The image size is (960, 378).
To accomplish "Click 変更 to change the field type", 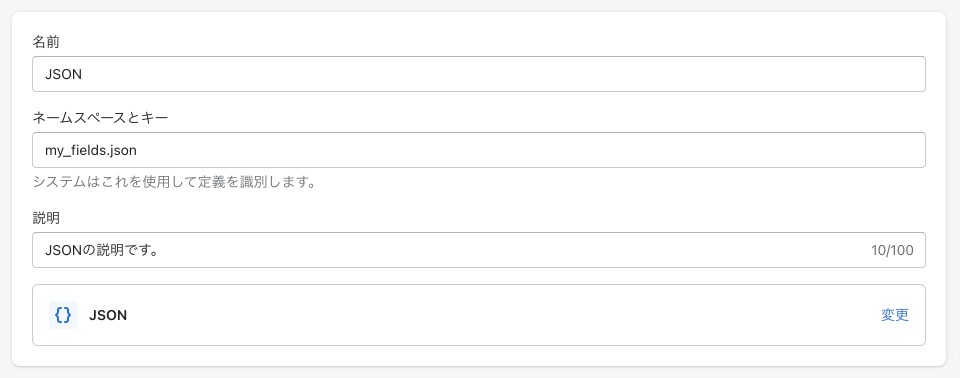I will 894,315.
